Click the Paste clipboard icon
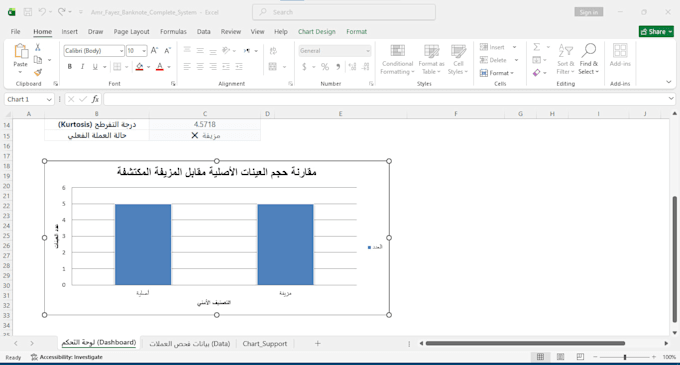Screen dimensions: 680x365 pyautogui.click(x=20, y=52)
